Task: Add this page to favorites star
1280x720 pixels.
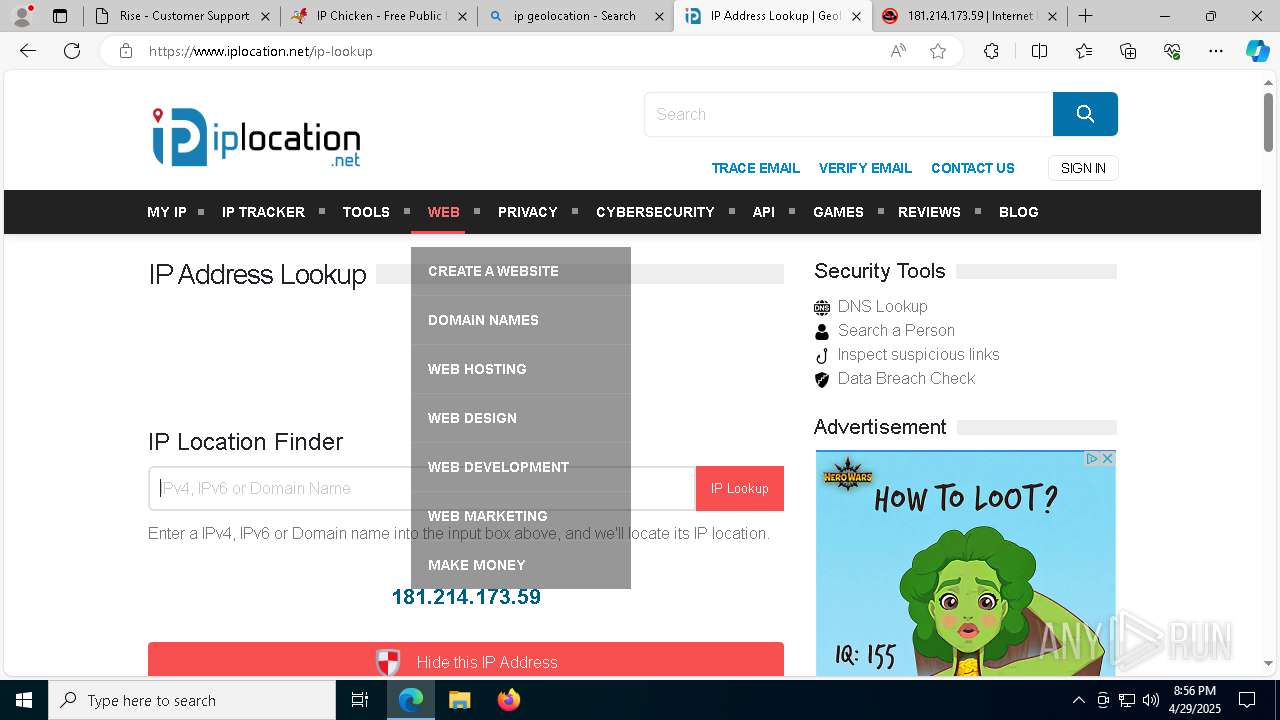Action: click(938, 51)
